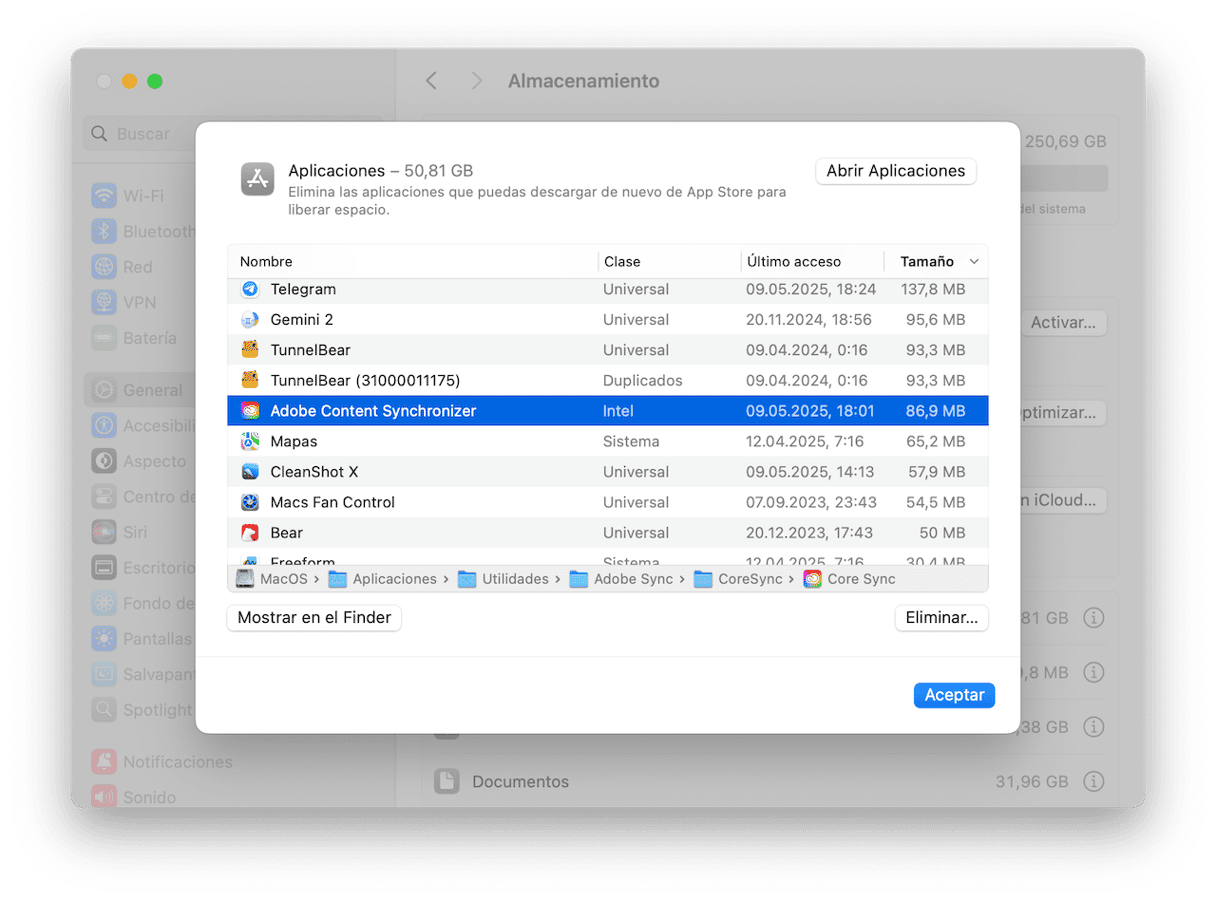Viewport: 1216px width, 901px height.
Task: Select Pantallas in the settings sidebar
Action: click(141, 639)
